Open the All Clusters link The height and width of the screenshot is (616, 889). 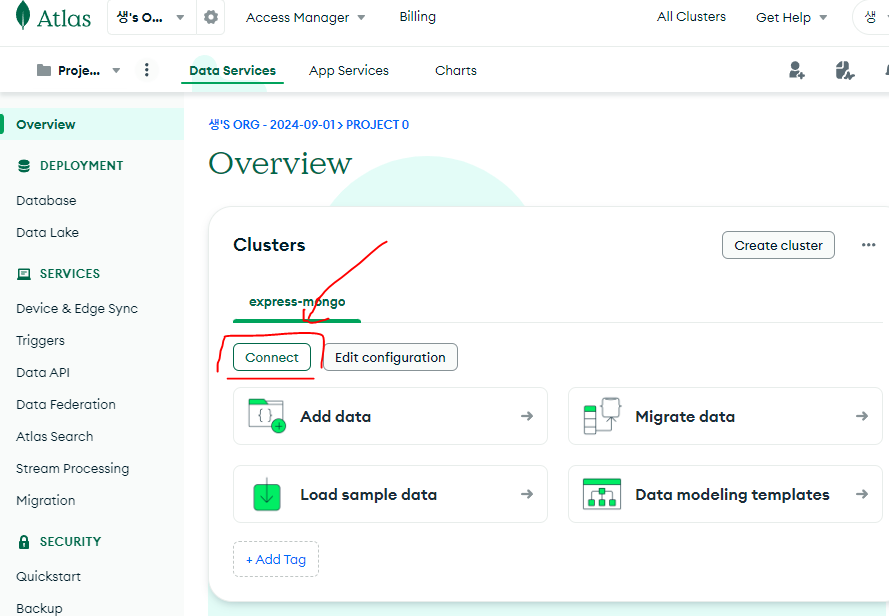691,17
